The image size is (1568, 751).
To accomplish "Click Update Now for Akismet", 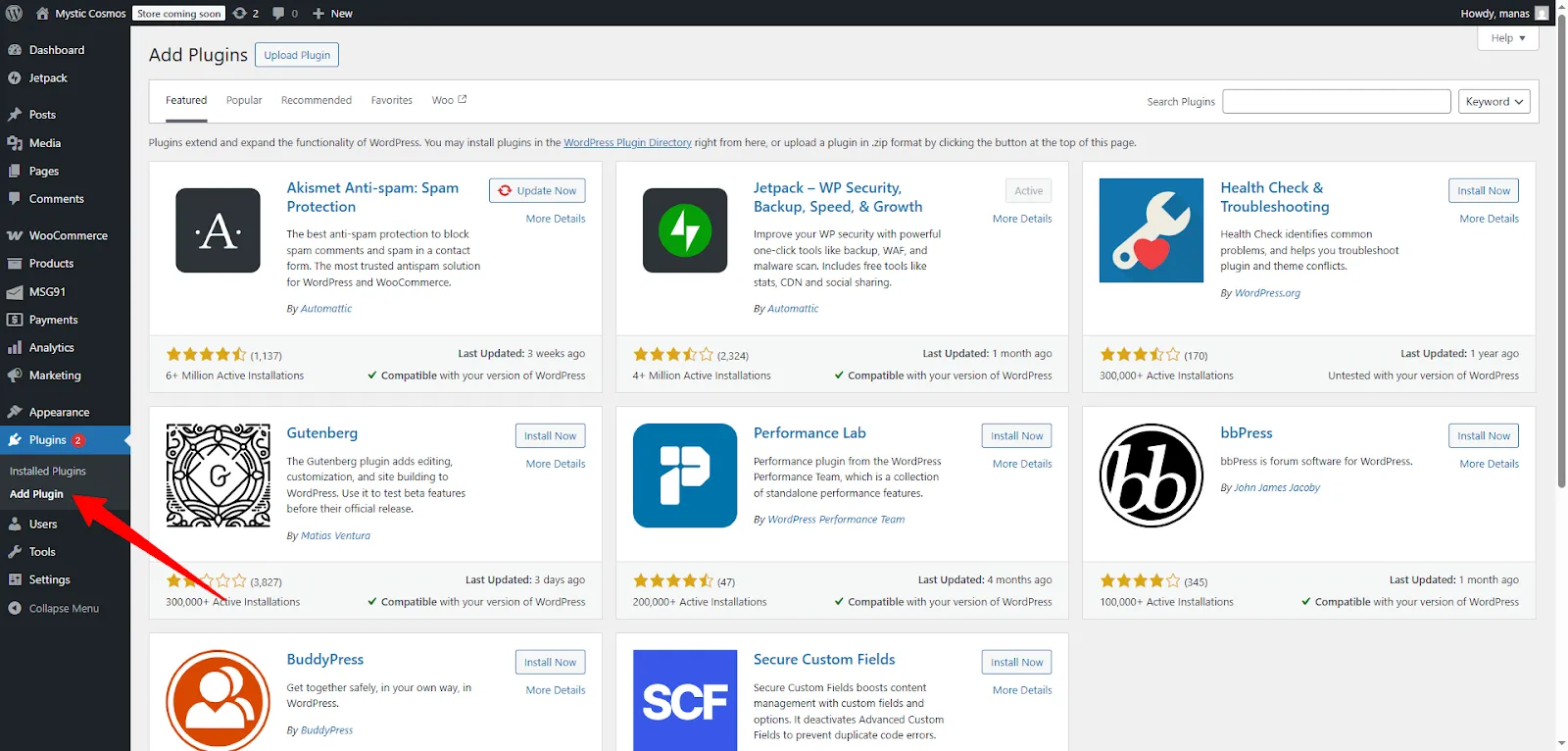I will click(537, 191).
